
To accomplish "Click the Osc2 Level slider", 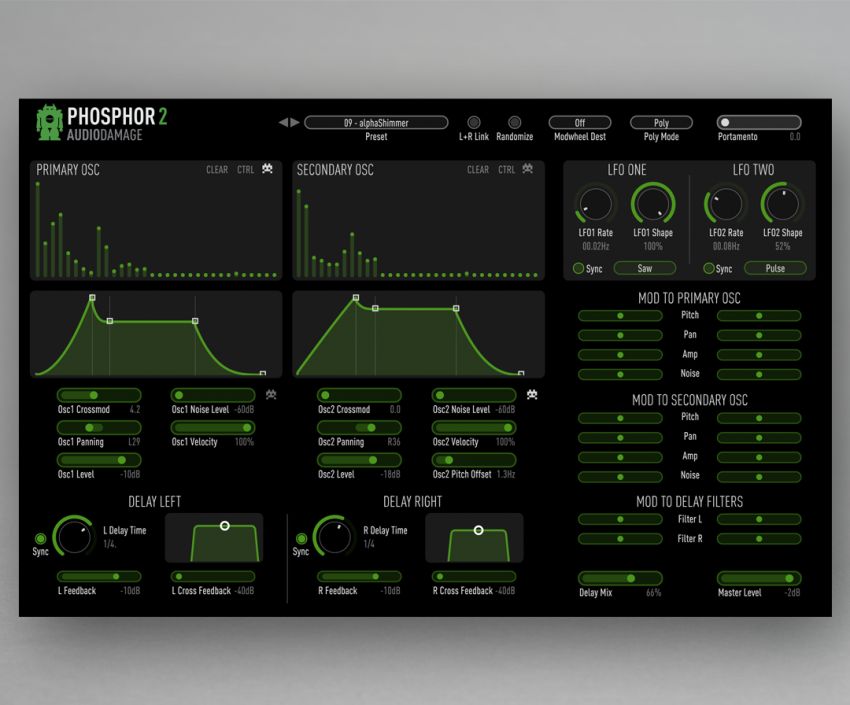I will [x=359, y=460].
